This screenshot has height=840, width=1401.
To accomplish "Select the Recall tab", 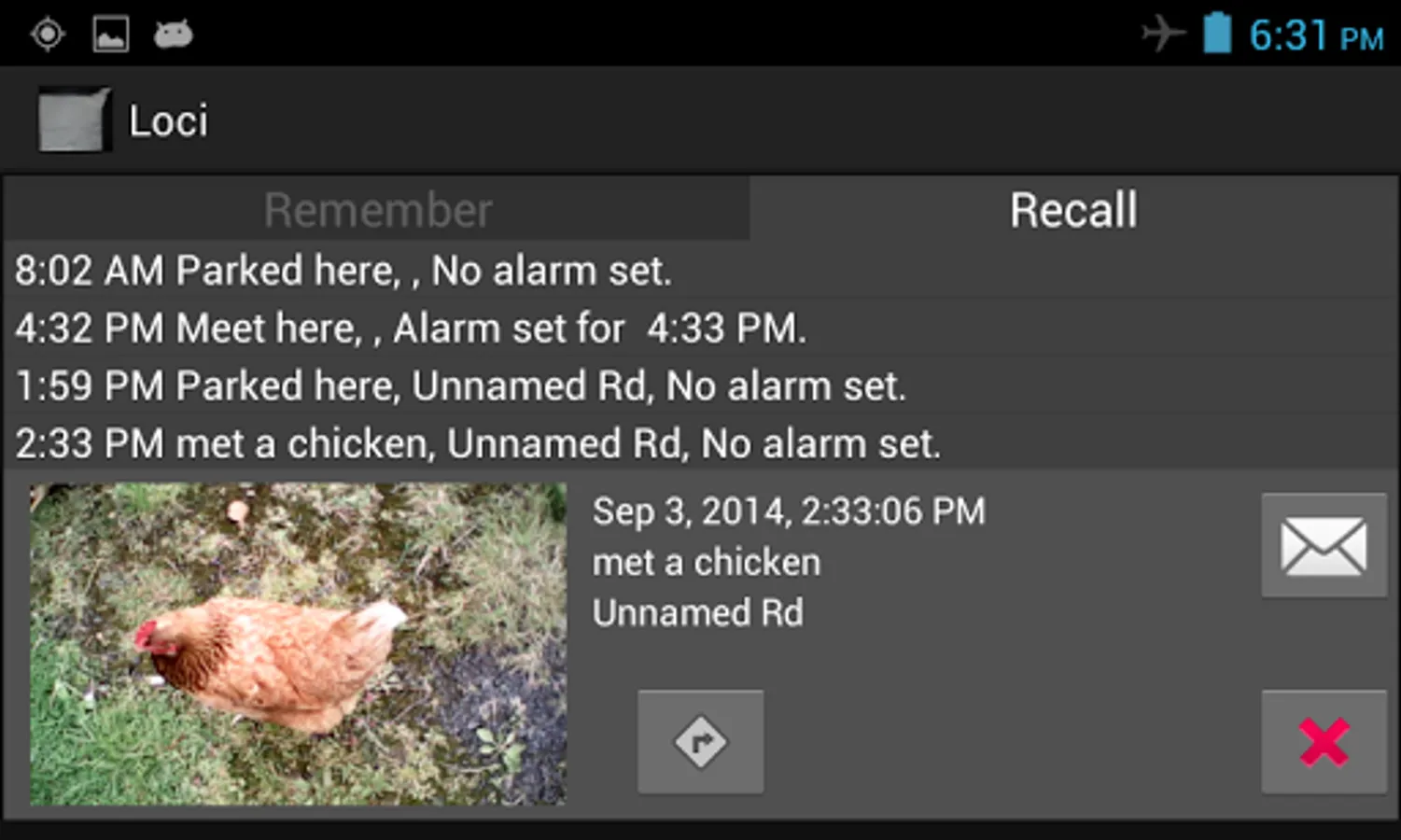I will 1073,209.
